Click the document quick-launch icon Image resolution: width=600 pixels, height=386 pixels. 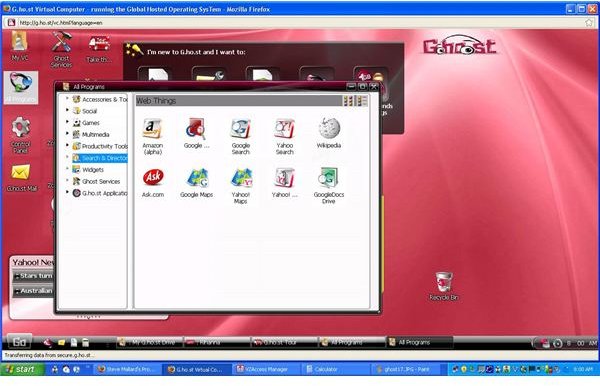point(74,342)
